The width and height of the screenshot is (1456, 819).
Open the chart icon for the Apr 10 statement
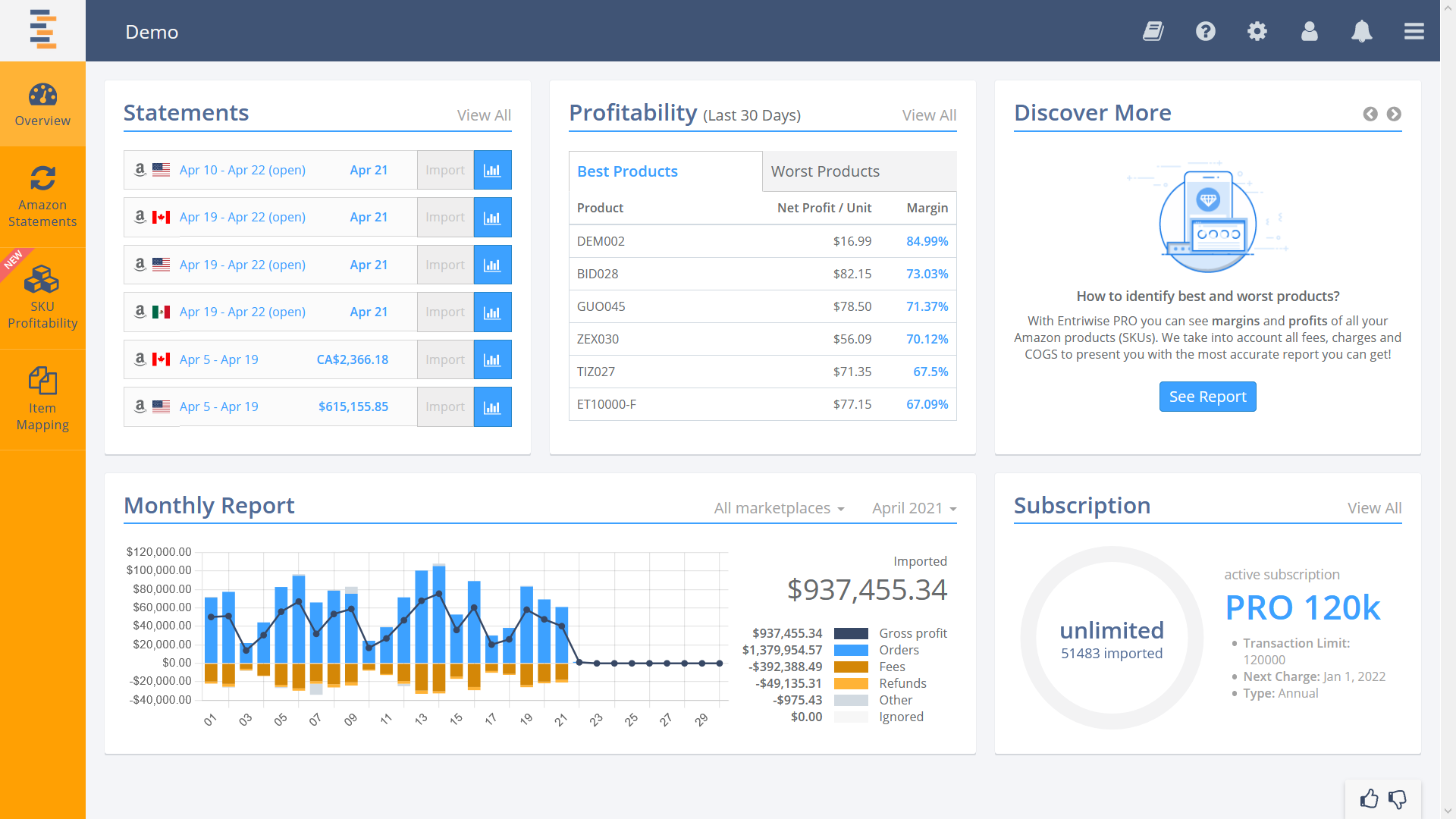point(492,170)
